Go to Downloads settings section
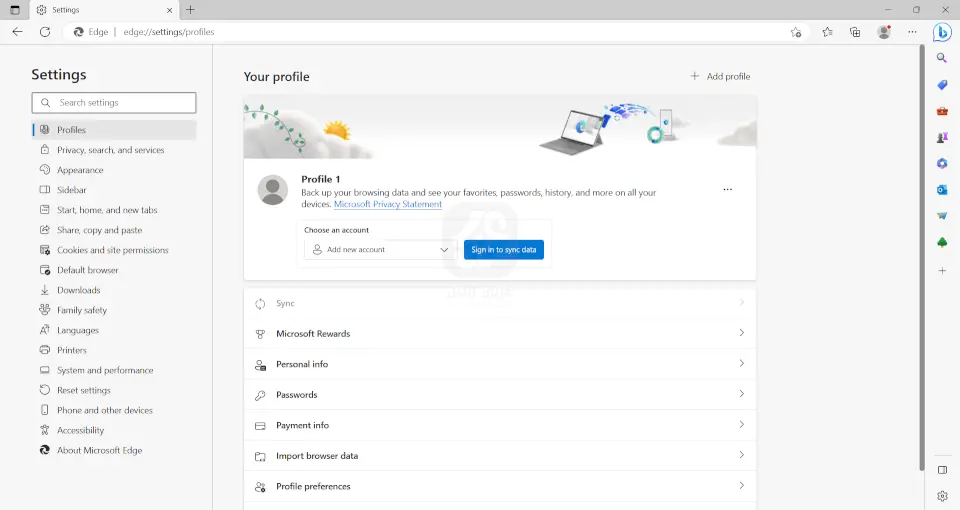 (x=78, y=290)
